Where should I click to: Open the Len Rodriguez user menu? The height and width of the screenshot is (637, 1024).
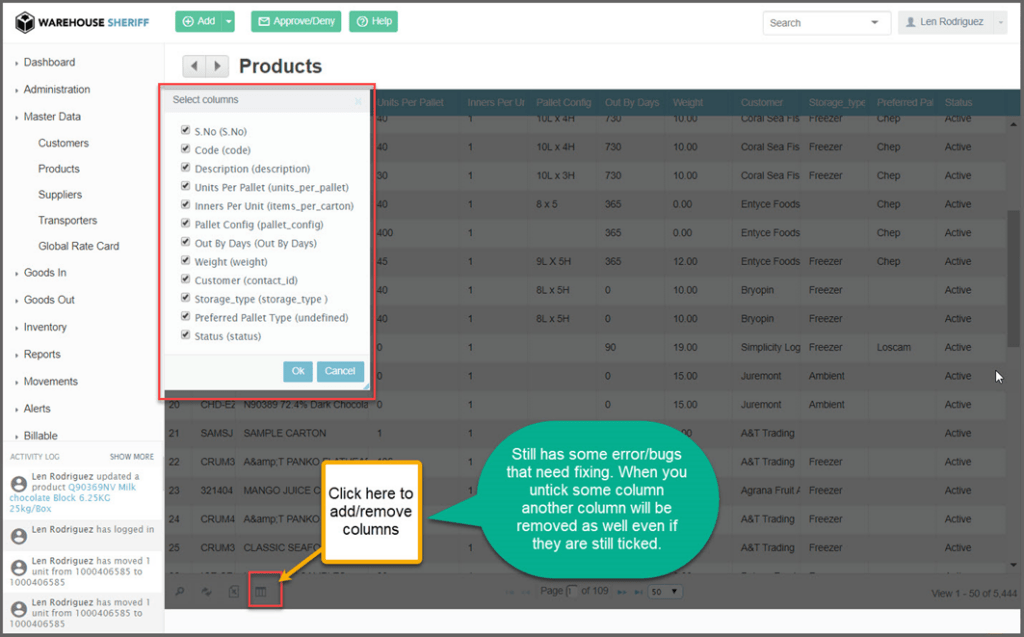951,22
